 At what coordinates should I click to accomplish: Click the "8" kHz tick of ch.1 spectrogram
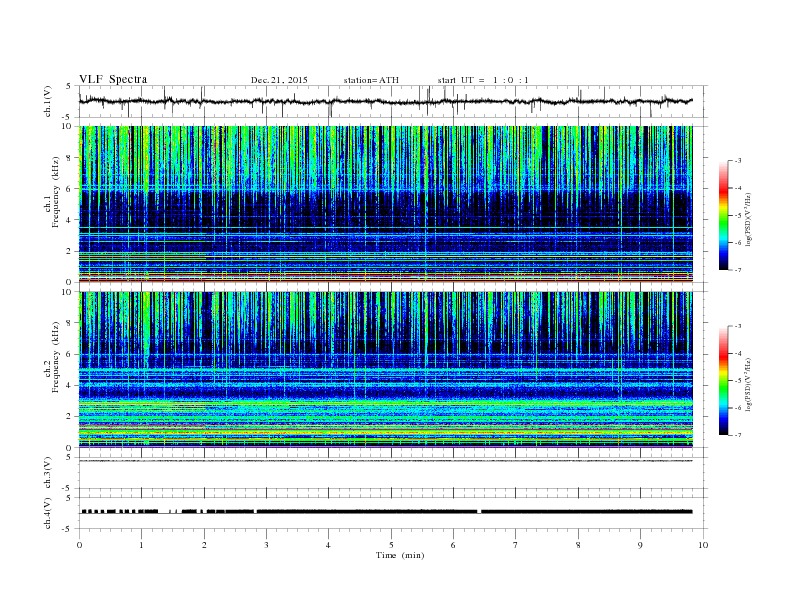point(70,158)
